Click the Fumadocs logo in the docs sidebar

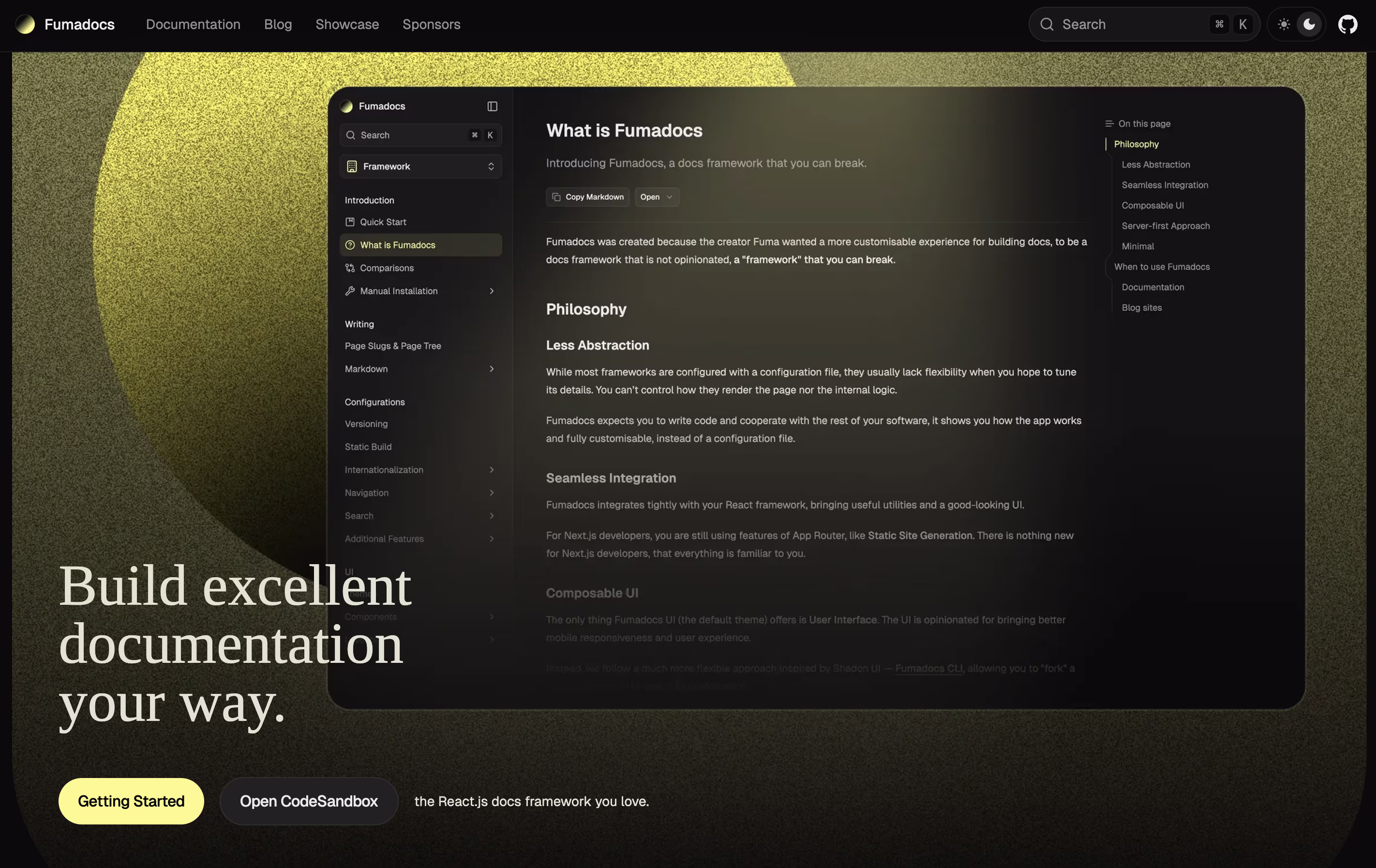[x=346, y=106]
